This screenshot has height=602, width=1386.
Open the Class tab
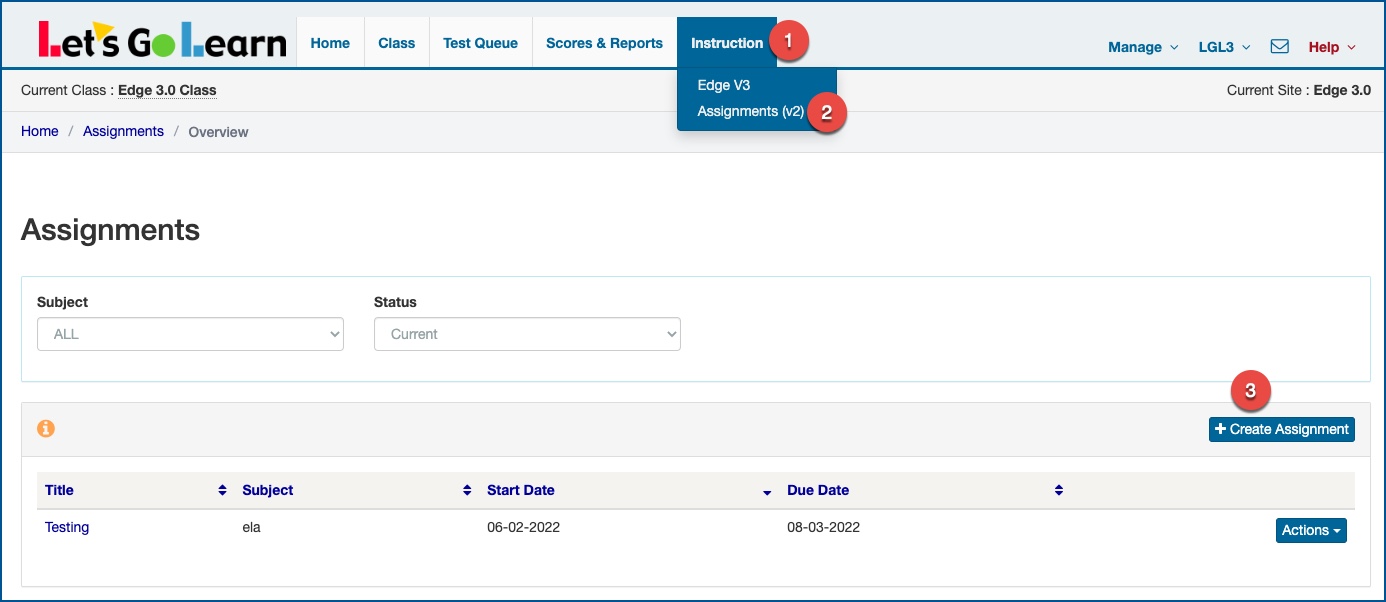coord(397,43)
